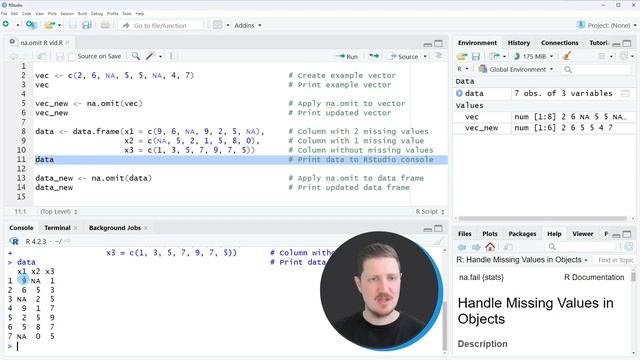Screen dimensions: 640x360
Task: Click the Help show in new window icon
Action: click(x=508, y=247)
